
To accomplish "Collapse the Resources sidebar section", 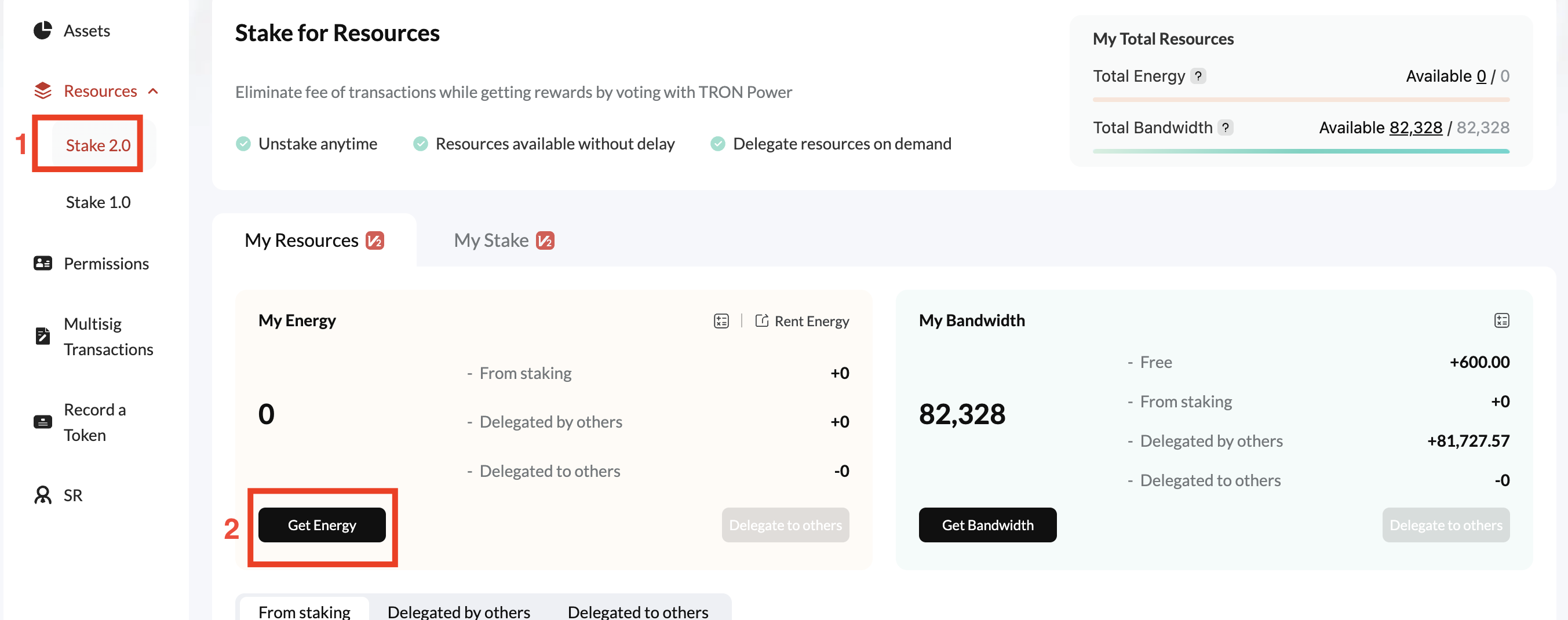I will pos(154,92).
